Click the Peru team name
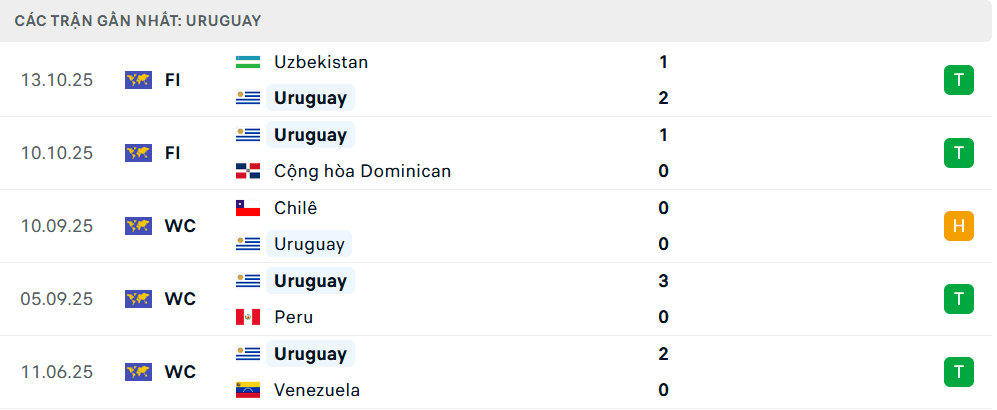The width and height of the screenshot is (997, 410). [x=293, y=317]
